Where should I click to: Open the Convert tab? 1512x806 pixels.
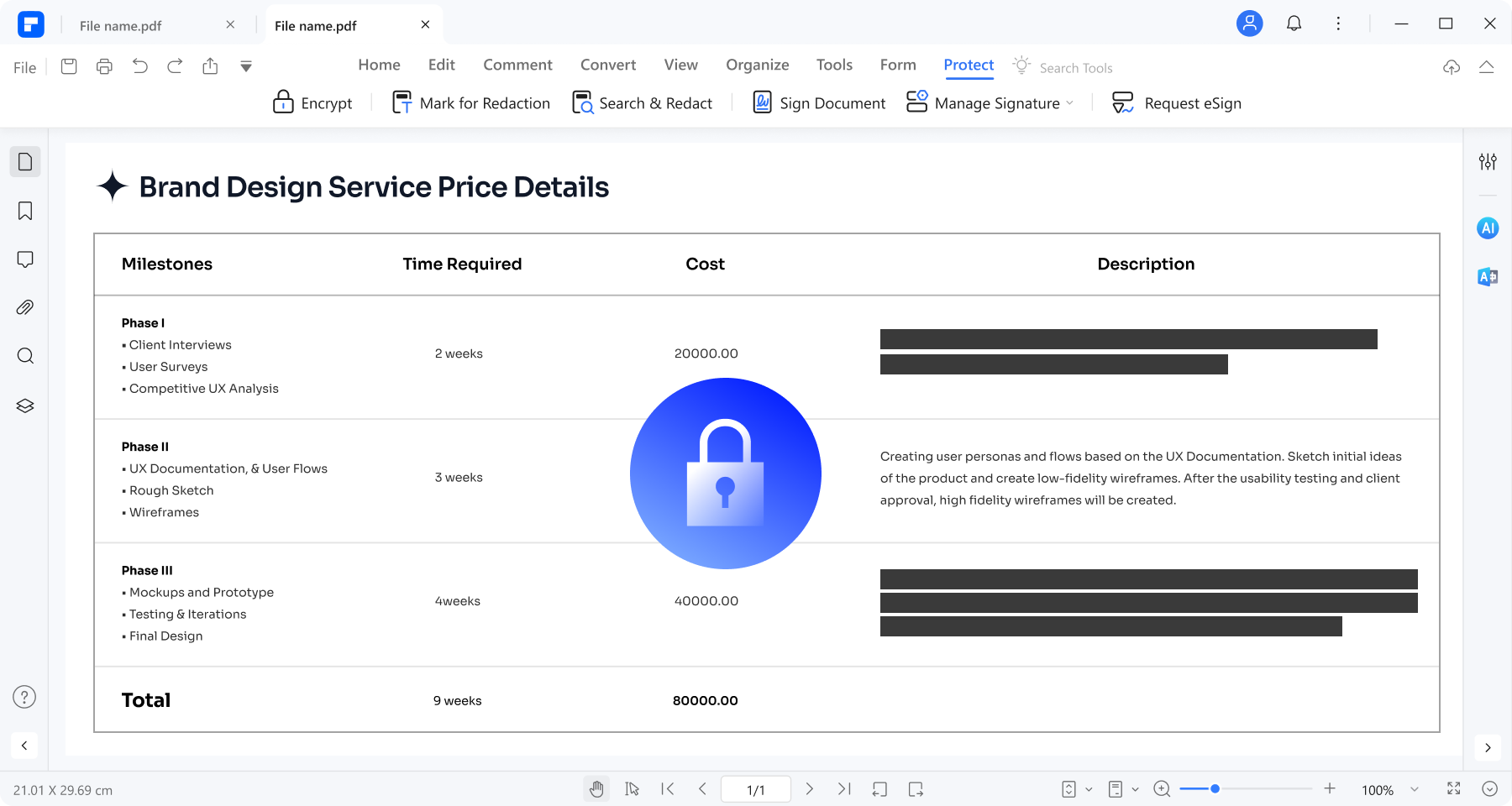point(608,65)
